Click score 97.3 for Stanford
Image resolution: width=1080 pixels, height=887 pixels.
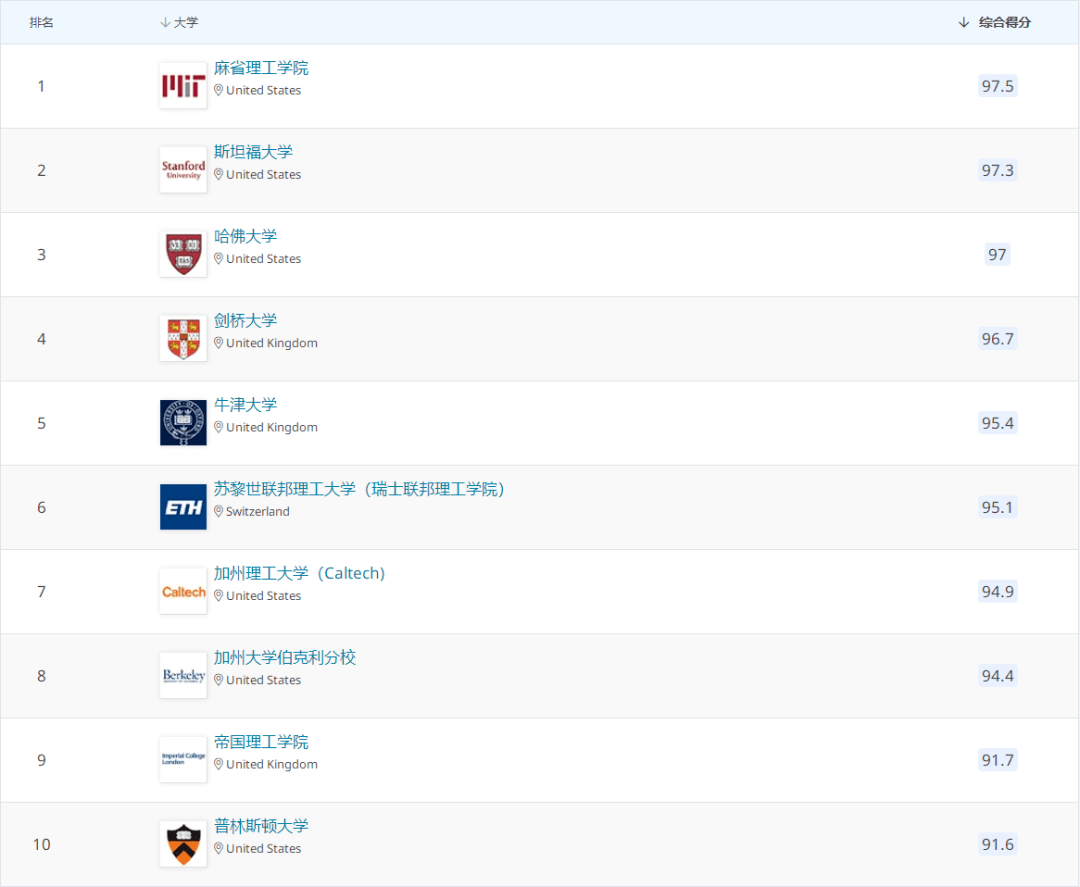997,170
